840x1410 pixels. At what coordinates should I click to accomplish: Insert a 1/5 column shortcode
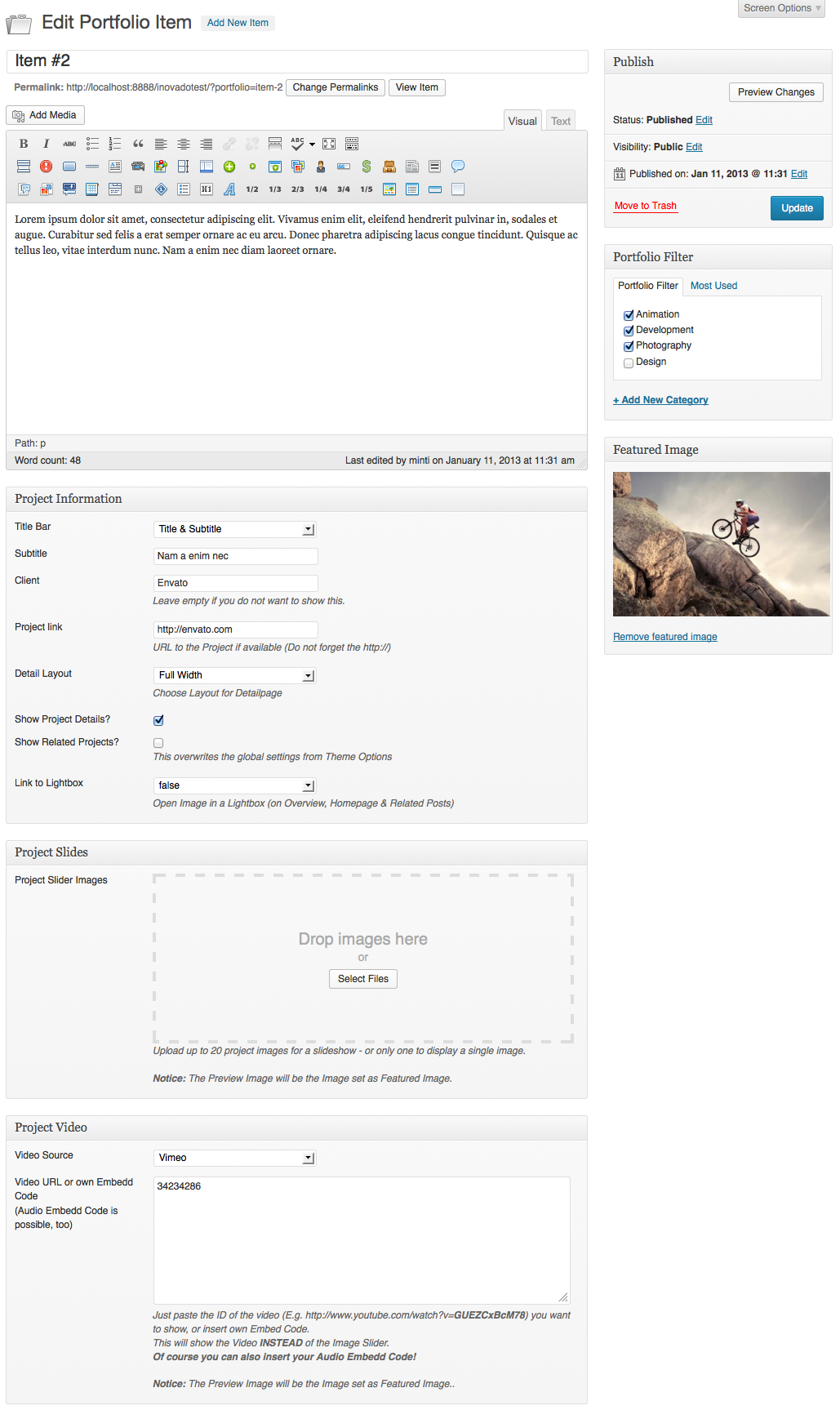click(367, 189)
